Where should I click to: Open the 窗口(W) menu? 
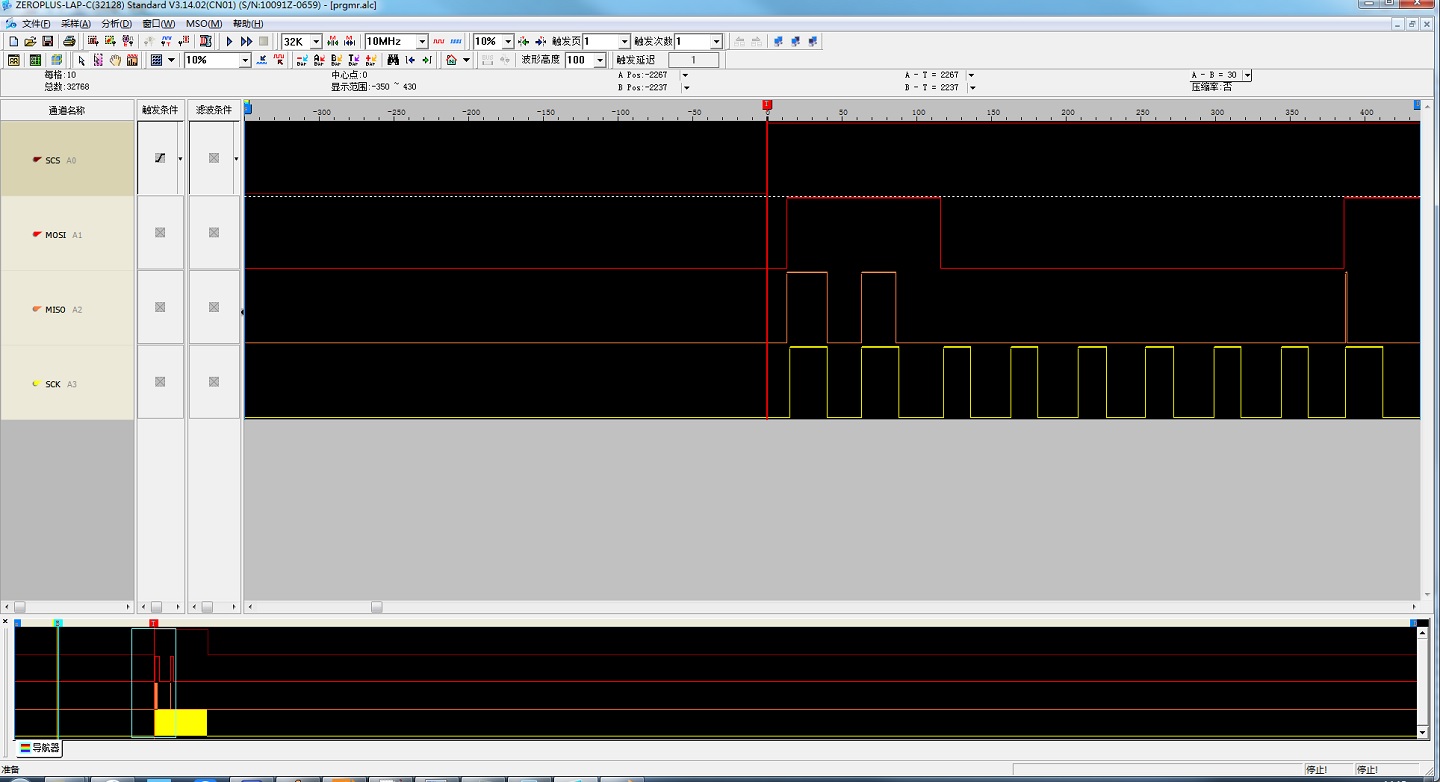(158, 23)
